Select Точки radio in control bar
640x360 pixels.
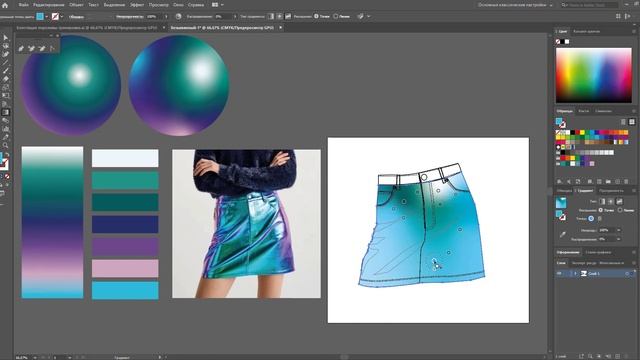click(316, 16)
